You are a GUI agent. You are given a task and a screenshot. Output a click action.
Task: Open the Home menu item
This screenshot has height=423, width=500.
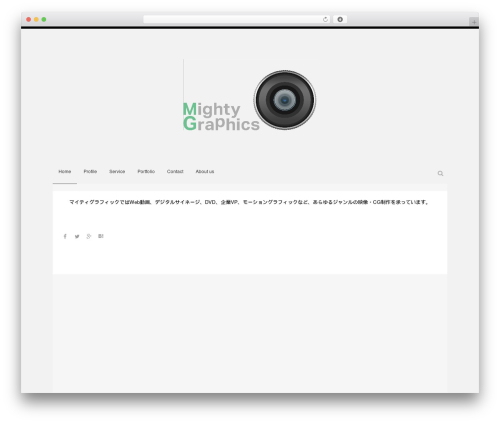[x=65, y=171]
